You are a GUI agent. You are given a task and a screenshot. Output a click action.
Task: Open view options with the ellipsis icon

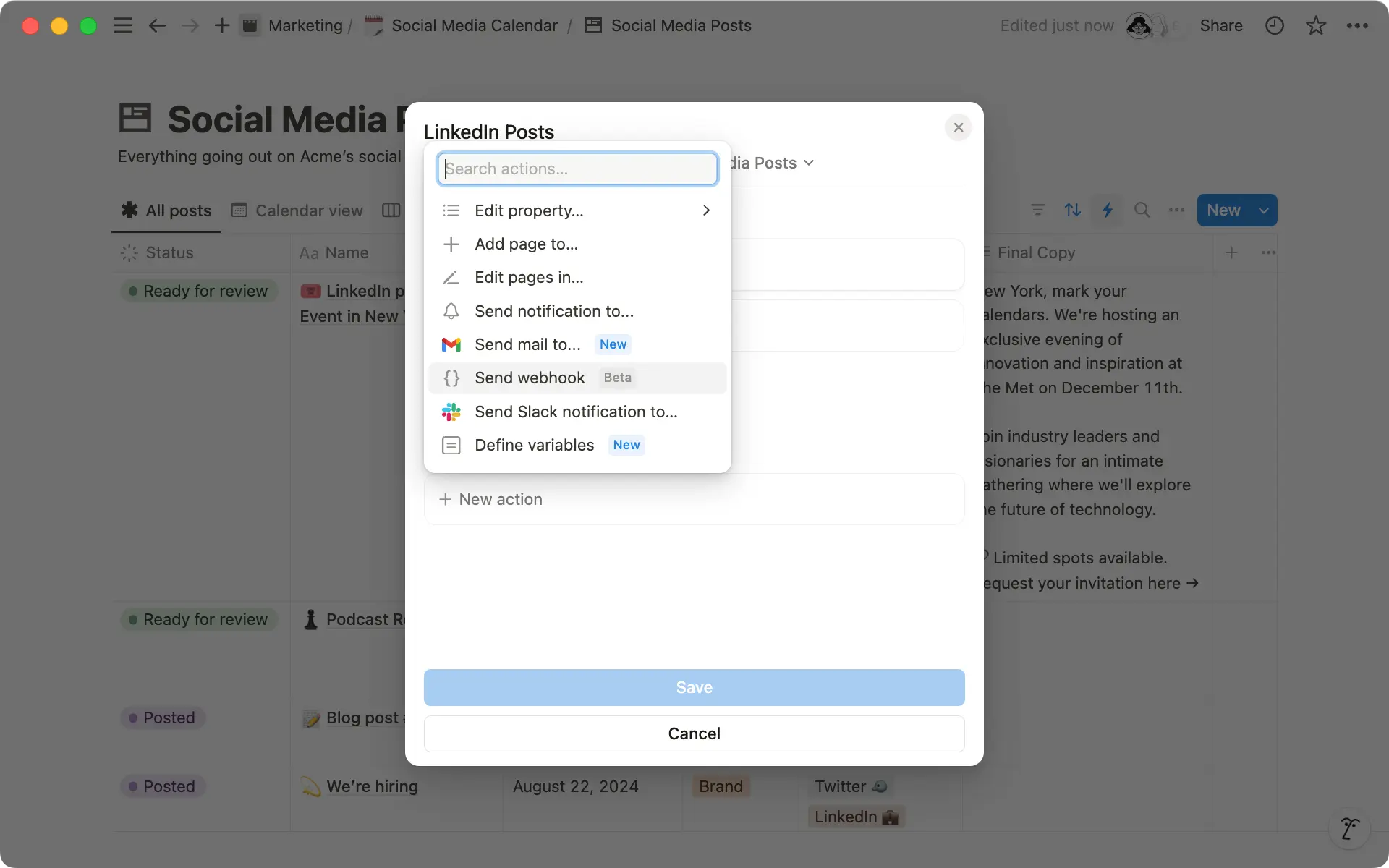1176,210
